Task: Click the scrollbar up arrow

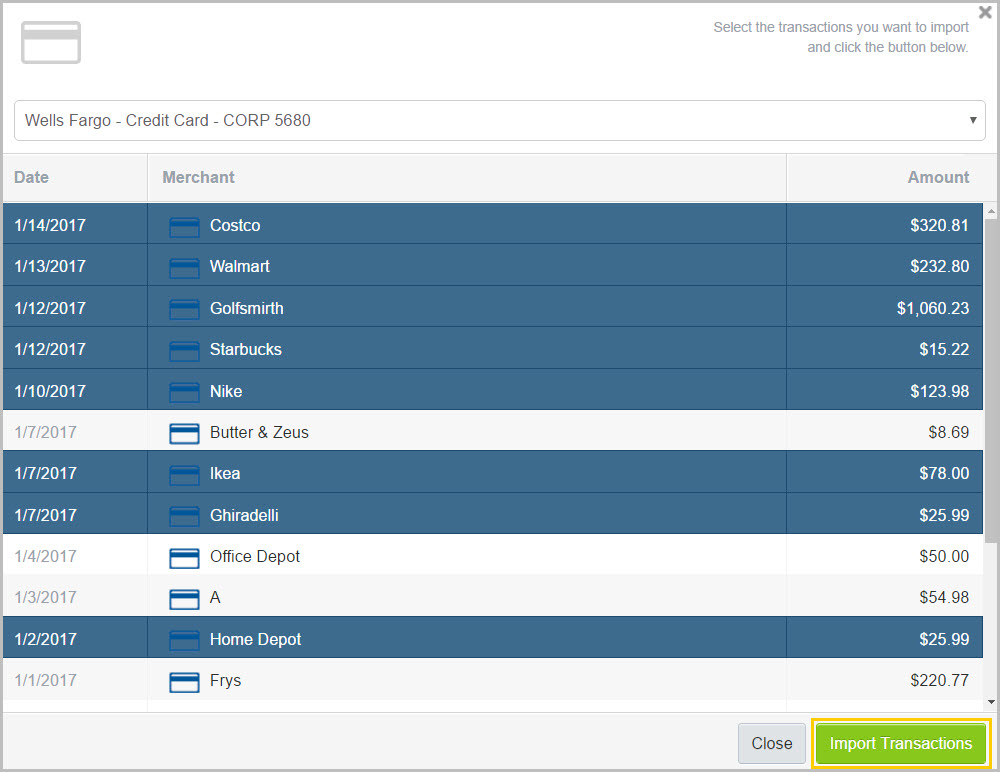Action: pos(991,211)
